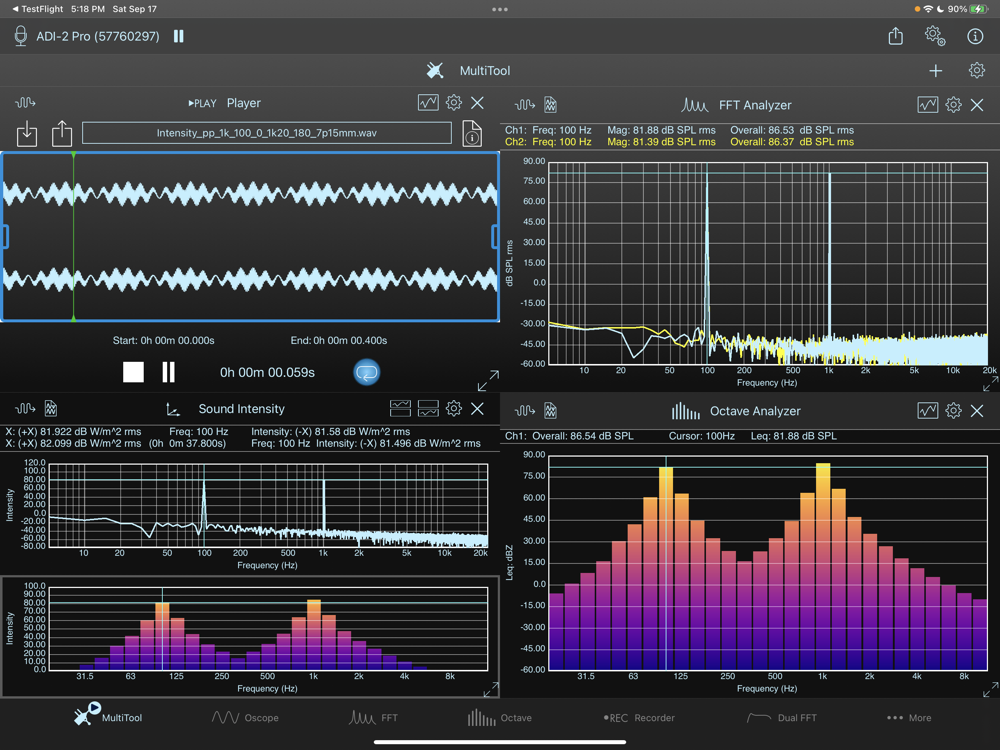Open FFT Analyzer settings gear
The width and height of the screenshot is (1000, 750).
click(953, 104)
